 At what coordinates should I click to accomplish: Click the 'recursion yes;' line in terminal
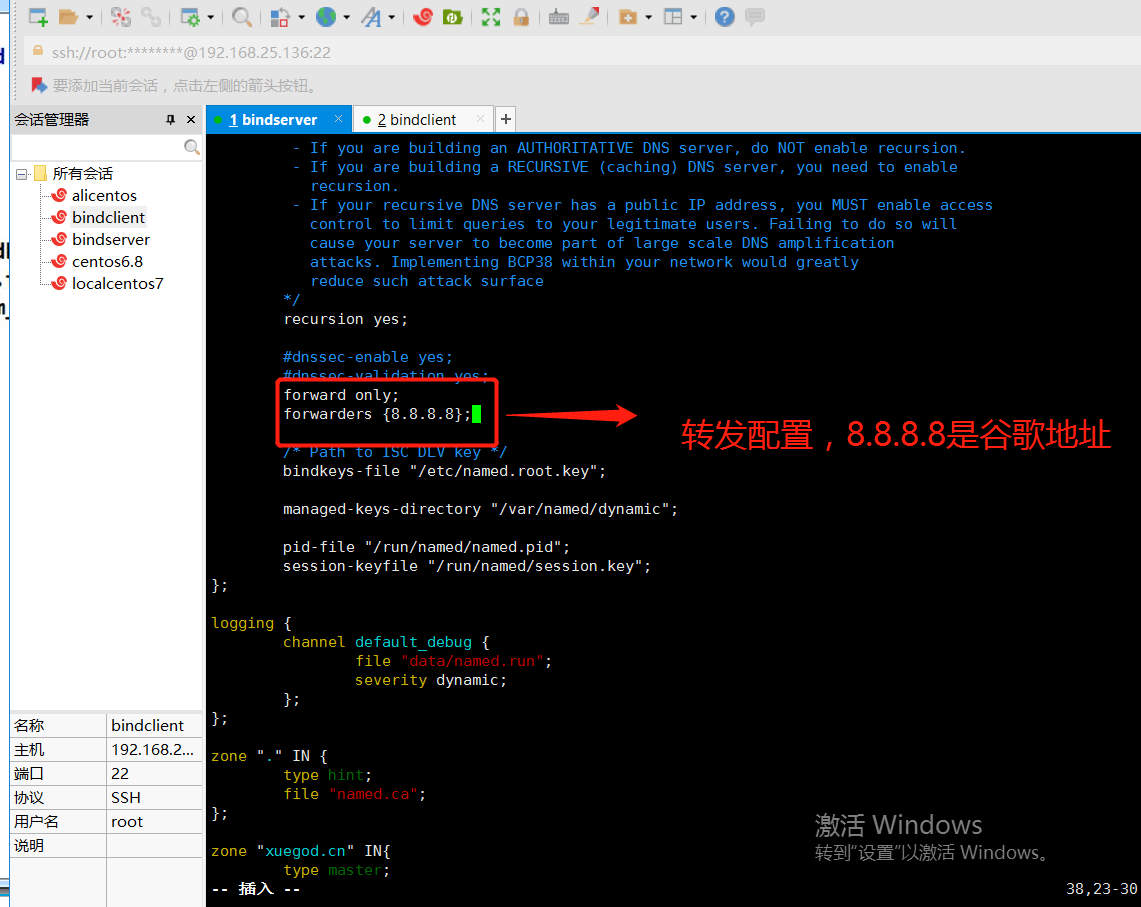(x=345, y=319)
